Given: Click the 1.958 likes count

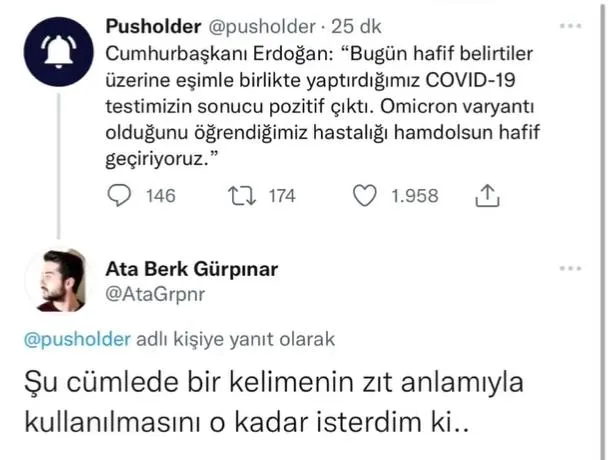Looking at the screenshot, I should coord(413,197).
